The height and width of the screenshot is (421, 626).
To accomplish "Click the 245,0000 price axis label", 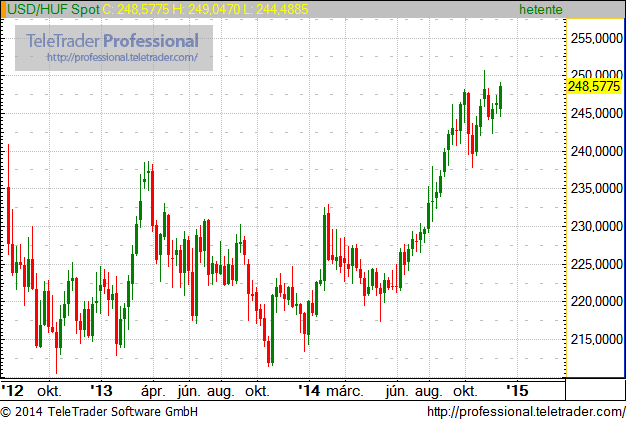I will 596,113.
